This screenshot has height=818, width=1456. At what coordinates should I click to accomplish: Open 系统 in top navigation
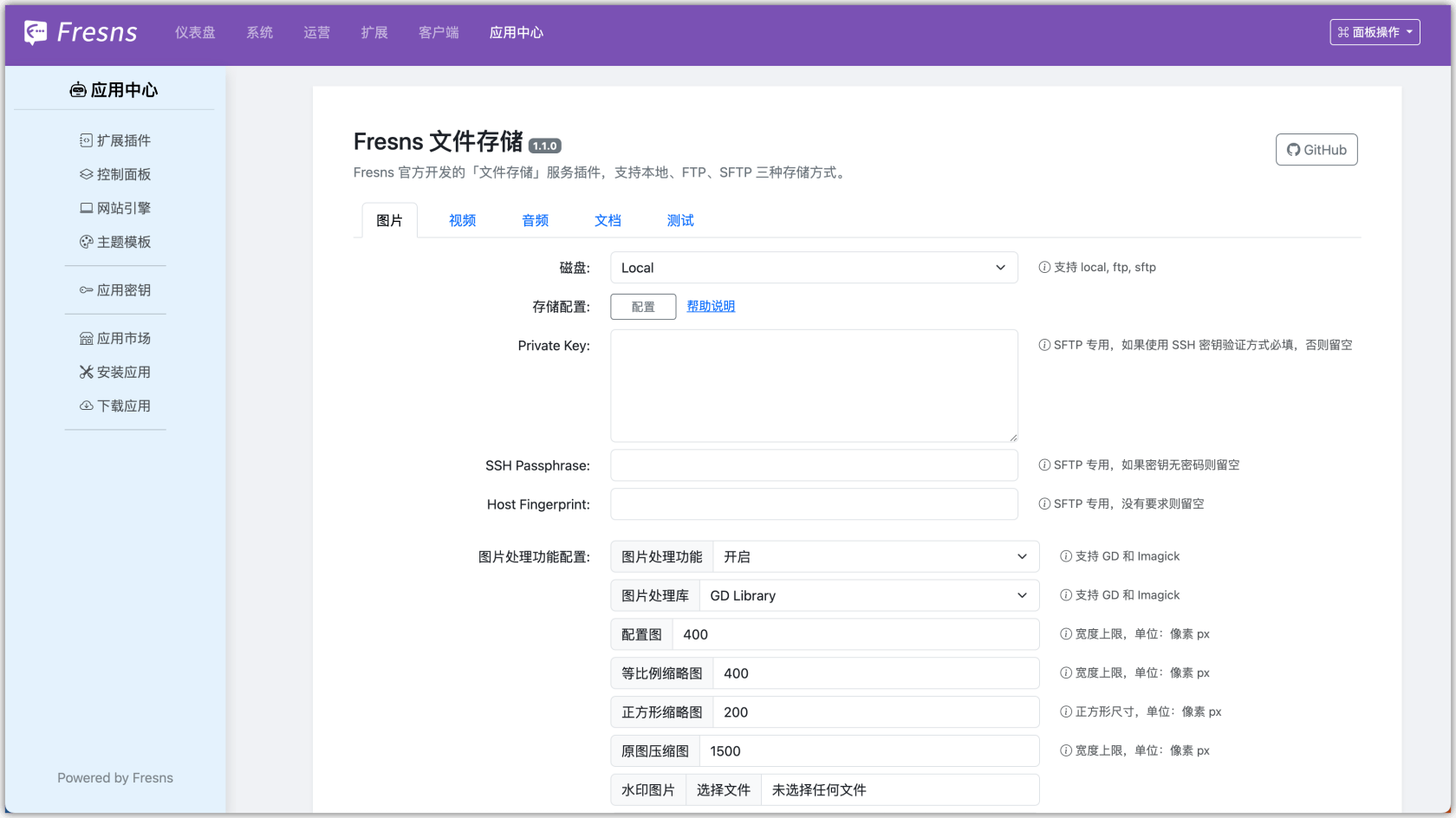(x=259, y=32)
